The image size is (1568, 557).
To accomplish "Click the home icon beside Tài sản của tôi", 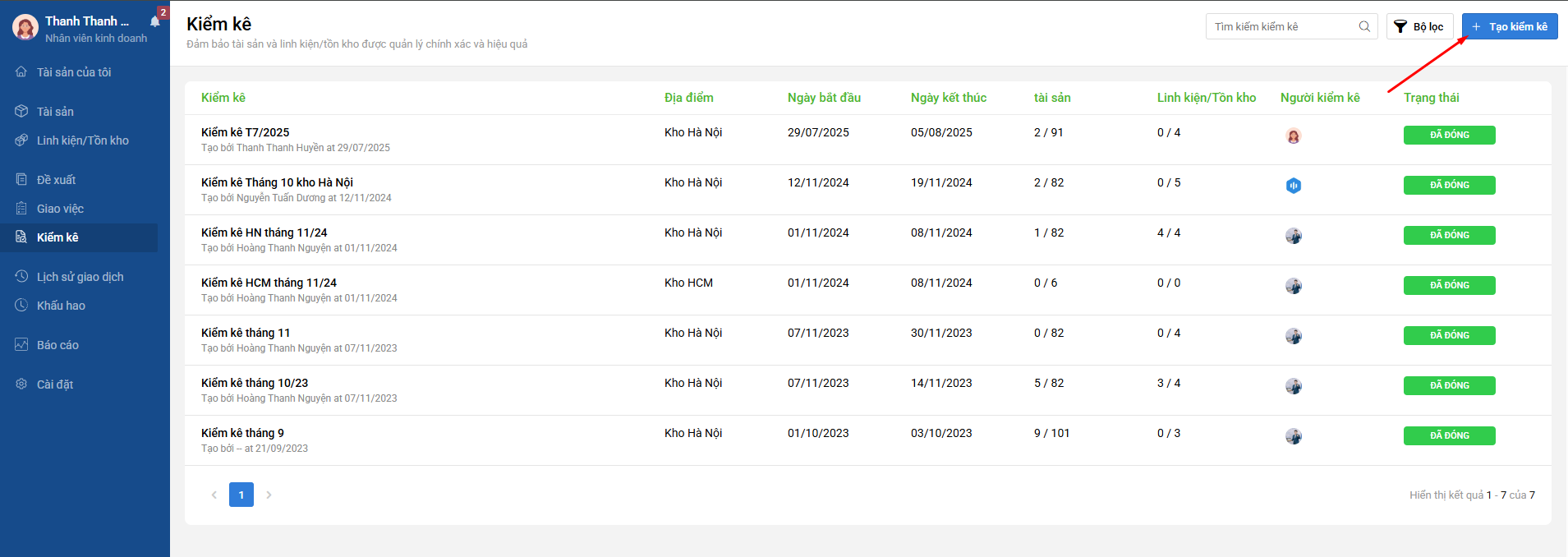I will 21,71.
